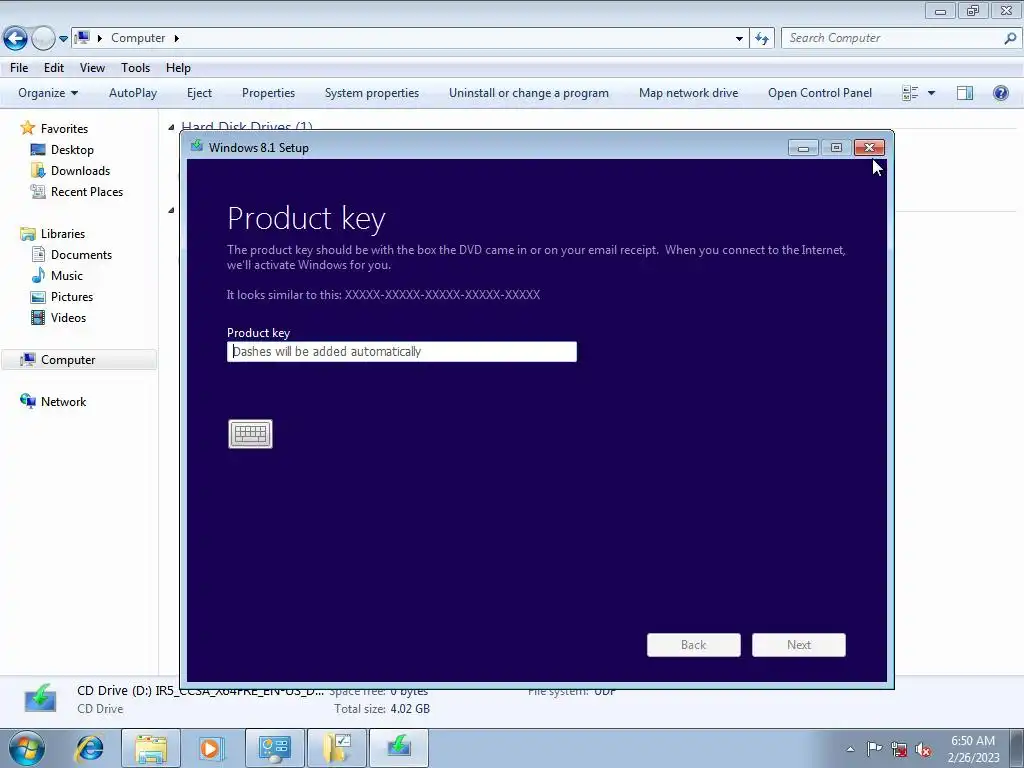Click the search magnifier icon

coord(1010,38)
